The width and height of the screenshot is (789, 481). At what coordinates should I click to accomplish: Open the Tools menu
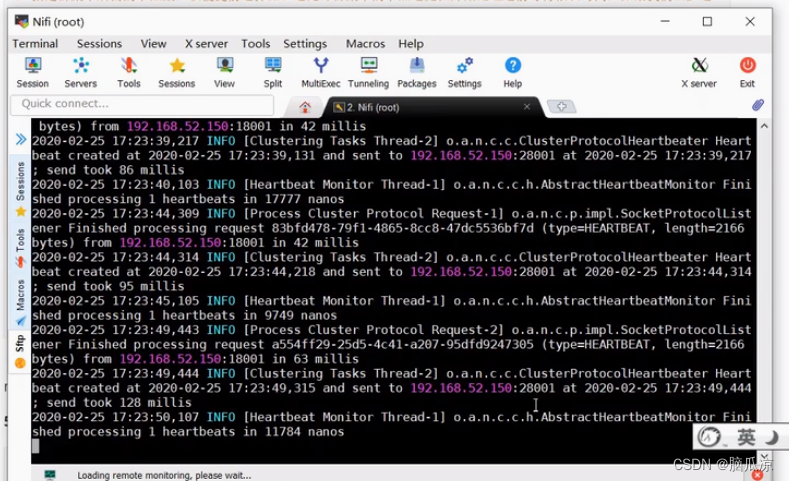256,44
